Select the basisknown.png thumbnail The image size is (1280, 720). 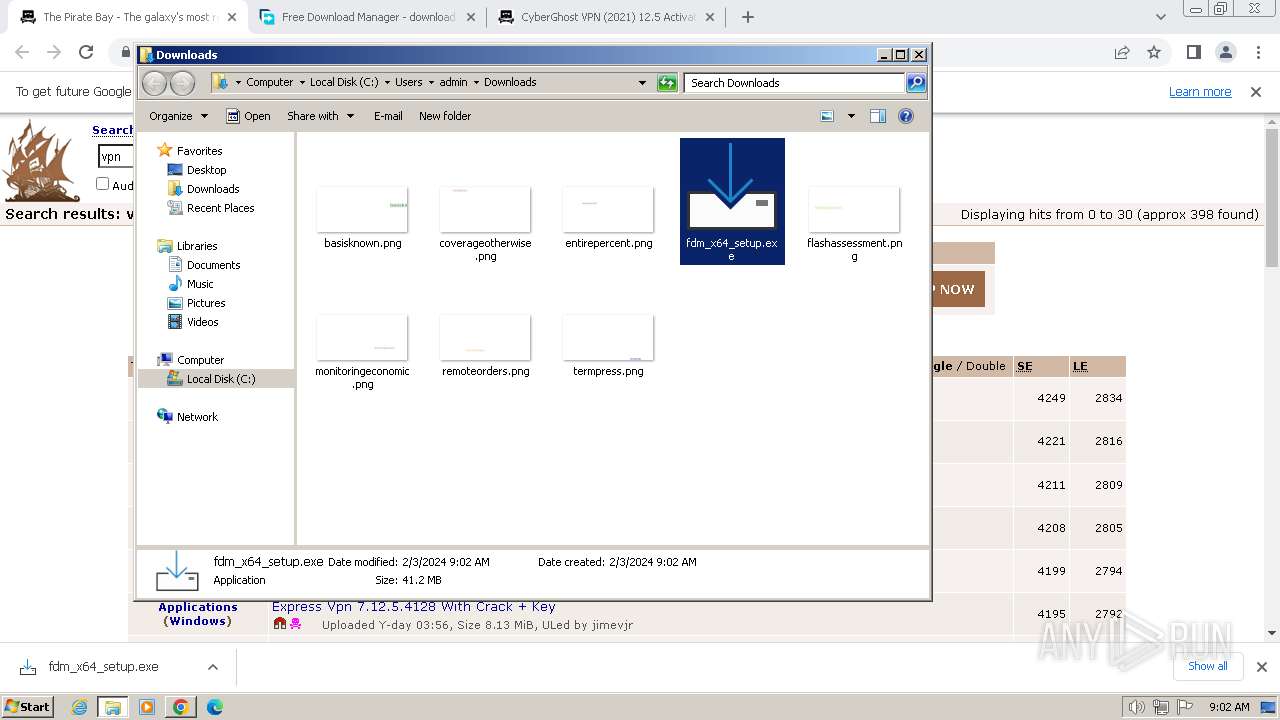(x=362, y=209)
